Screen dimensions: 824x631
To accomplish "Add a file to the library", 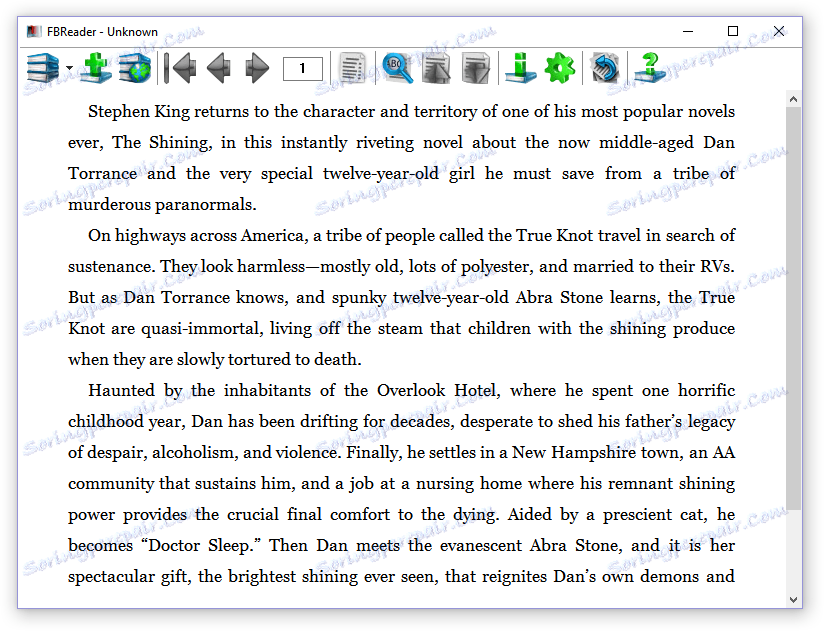I will point(96,68).
